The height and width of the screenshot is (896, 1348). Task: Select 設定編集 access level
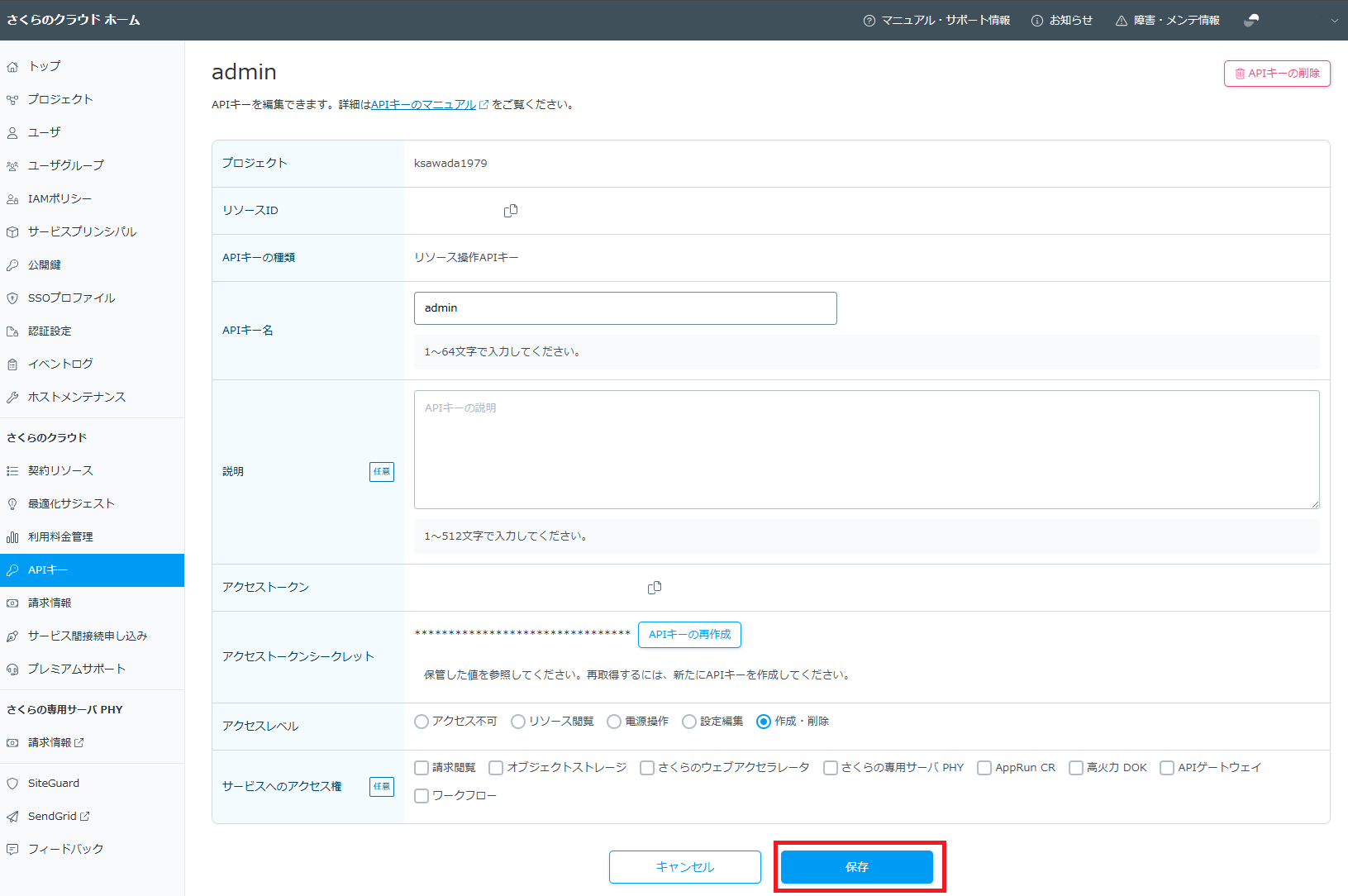click(x=689, y=722)
